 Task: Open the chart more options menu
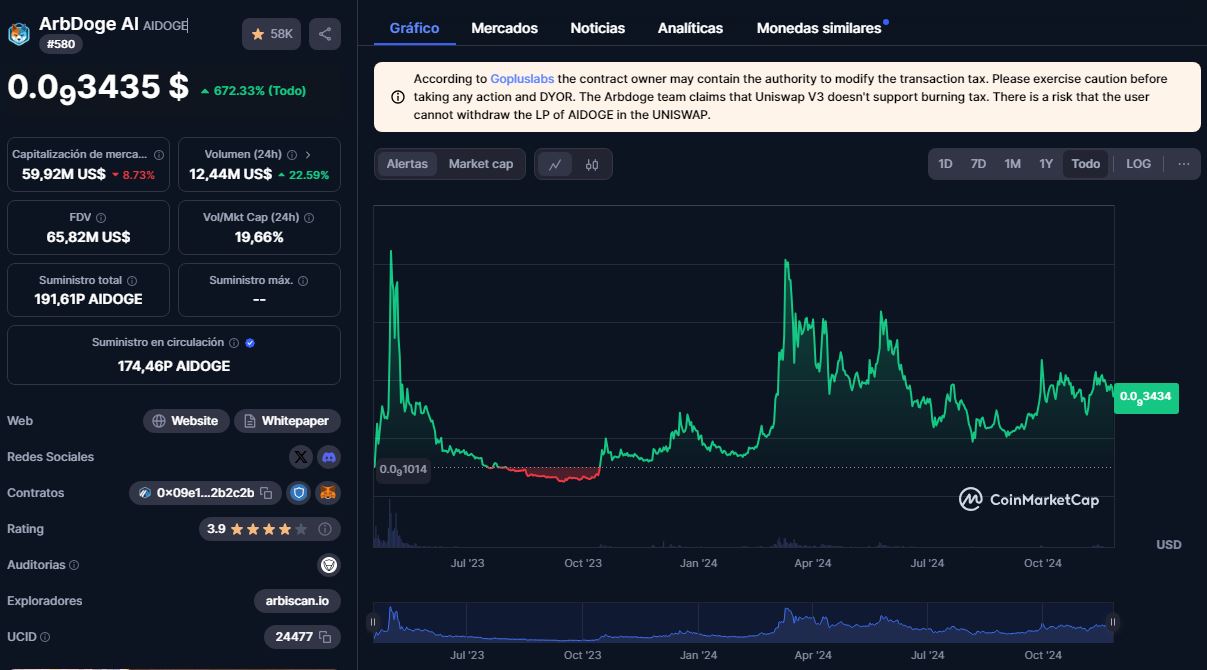click(x=1184, y=164)
